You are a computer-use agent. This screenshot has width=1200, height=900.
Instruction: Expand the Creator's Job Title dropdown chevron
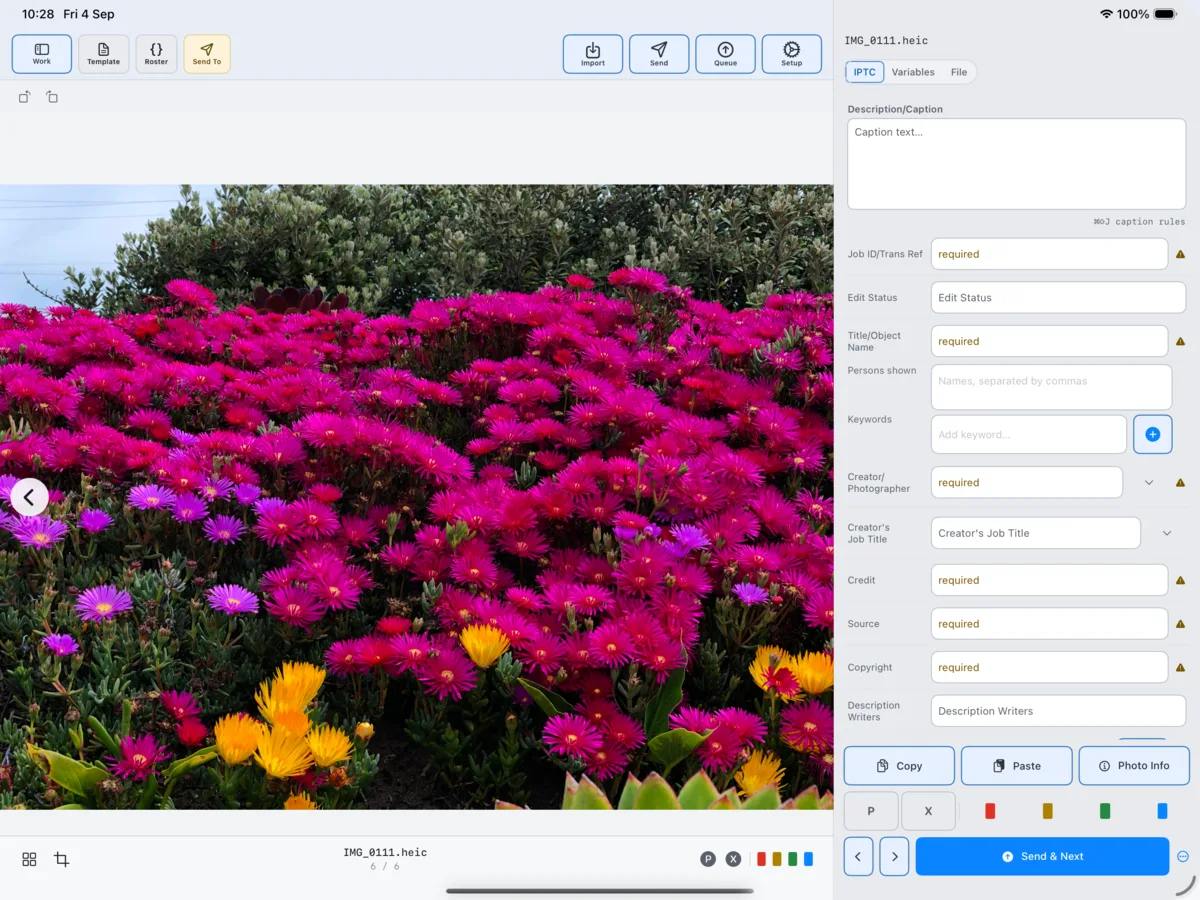[1167, 533]
